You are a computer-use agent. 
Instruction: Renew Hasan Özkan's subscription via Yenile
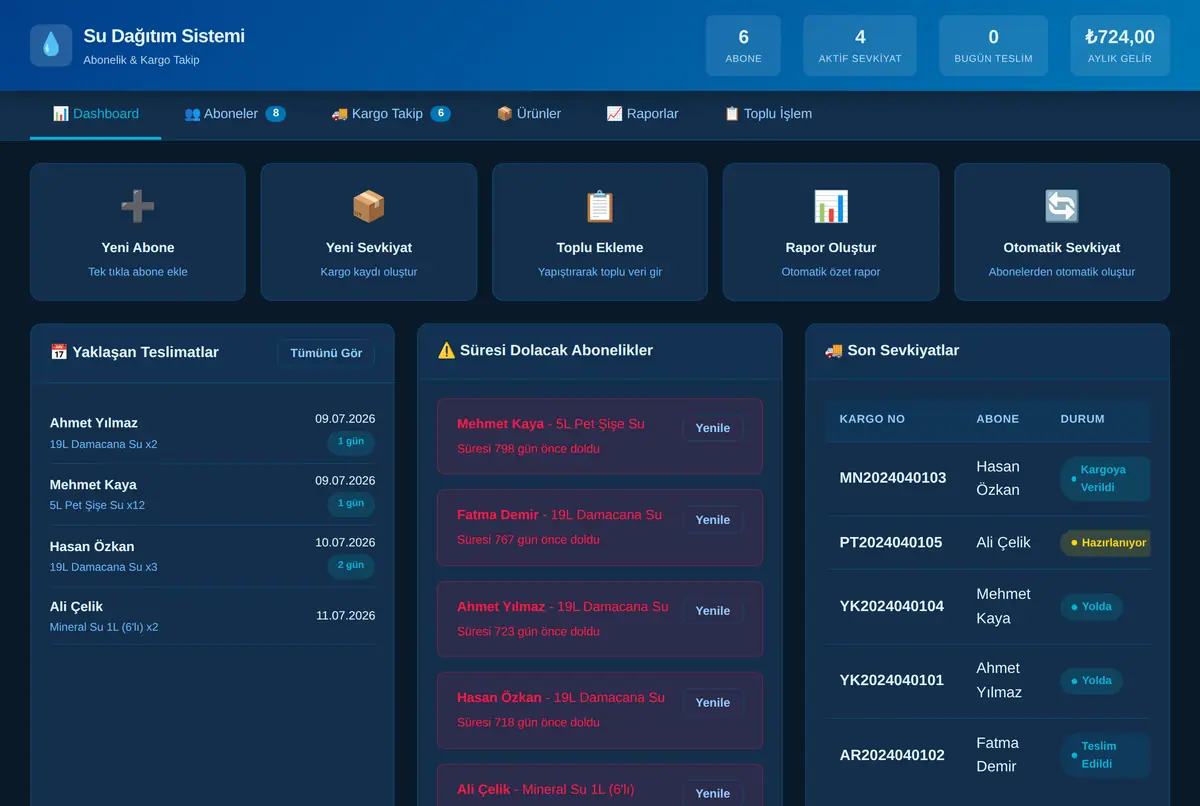point(713,703)
